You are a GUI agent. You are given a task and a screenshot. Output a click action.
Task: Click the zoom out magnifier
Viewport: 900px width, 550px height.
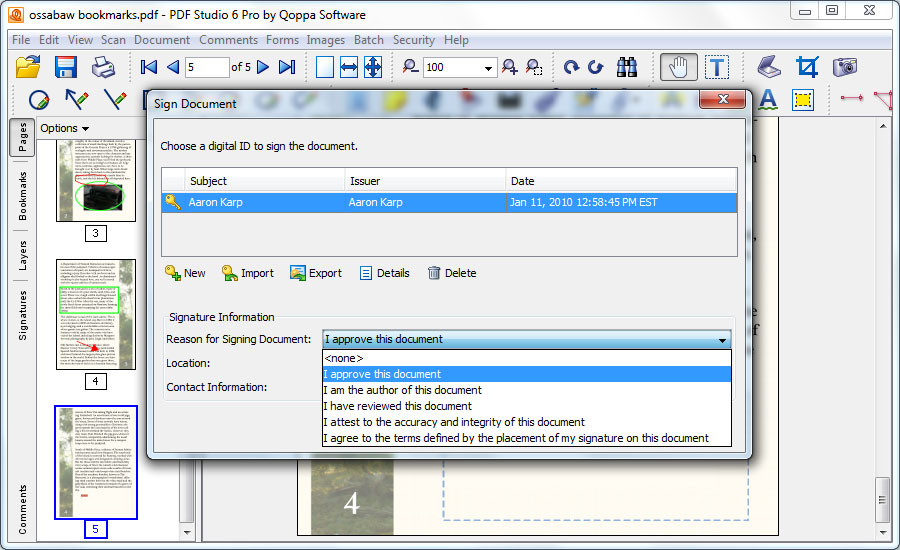(410, 67)
